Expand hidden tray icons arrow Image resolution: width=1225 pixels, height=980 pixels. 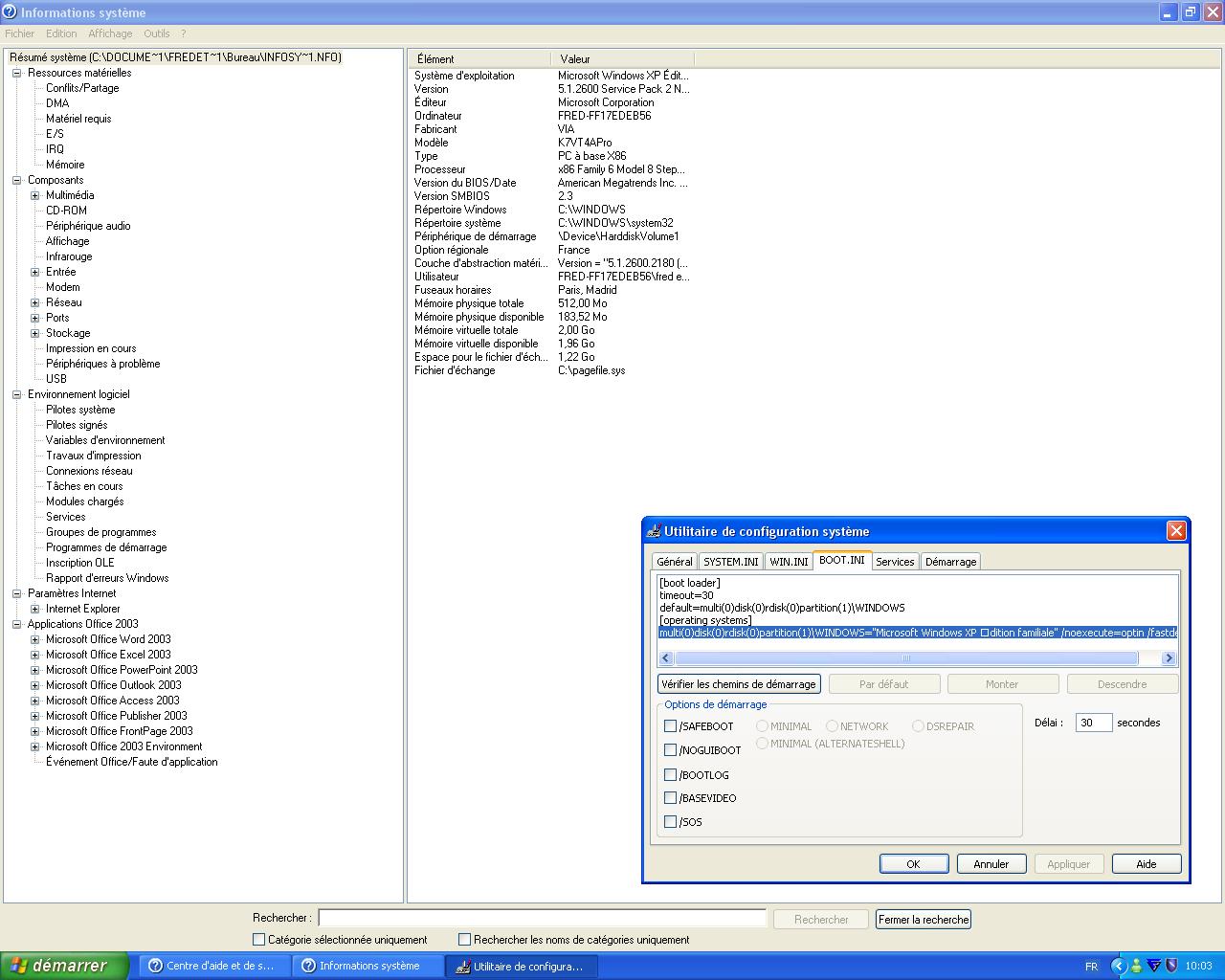pyautogui.click(x=1118, y=967)
